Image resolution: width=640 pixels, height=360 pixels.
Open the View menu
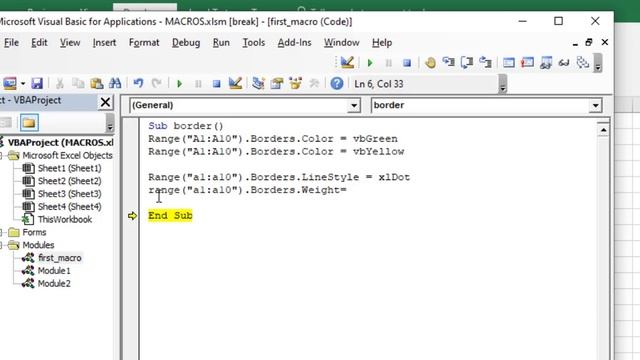pyautogui.click(x=70, y=42)
